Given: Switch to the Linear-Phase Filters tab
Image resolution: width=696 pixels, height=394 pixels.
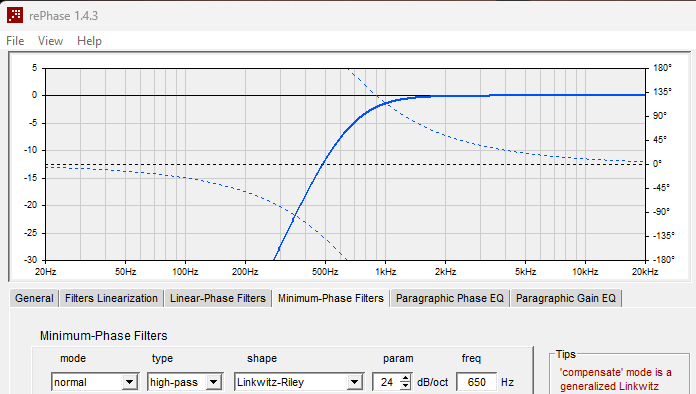Looking at the screenshot, I should coord(218,298).
